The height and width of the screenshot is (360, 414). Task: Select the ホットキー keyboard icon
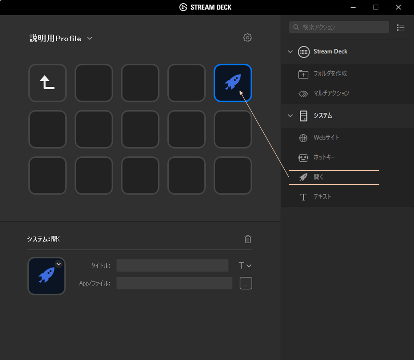(x=303, y=157)
